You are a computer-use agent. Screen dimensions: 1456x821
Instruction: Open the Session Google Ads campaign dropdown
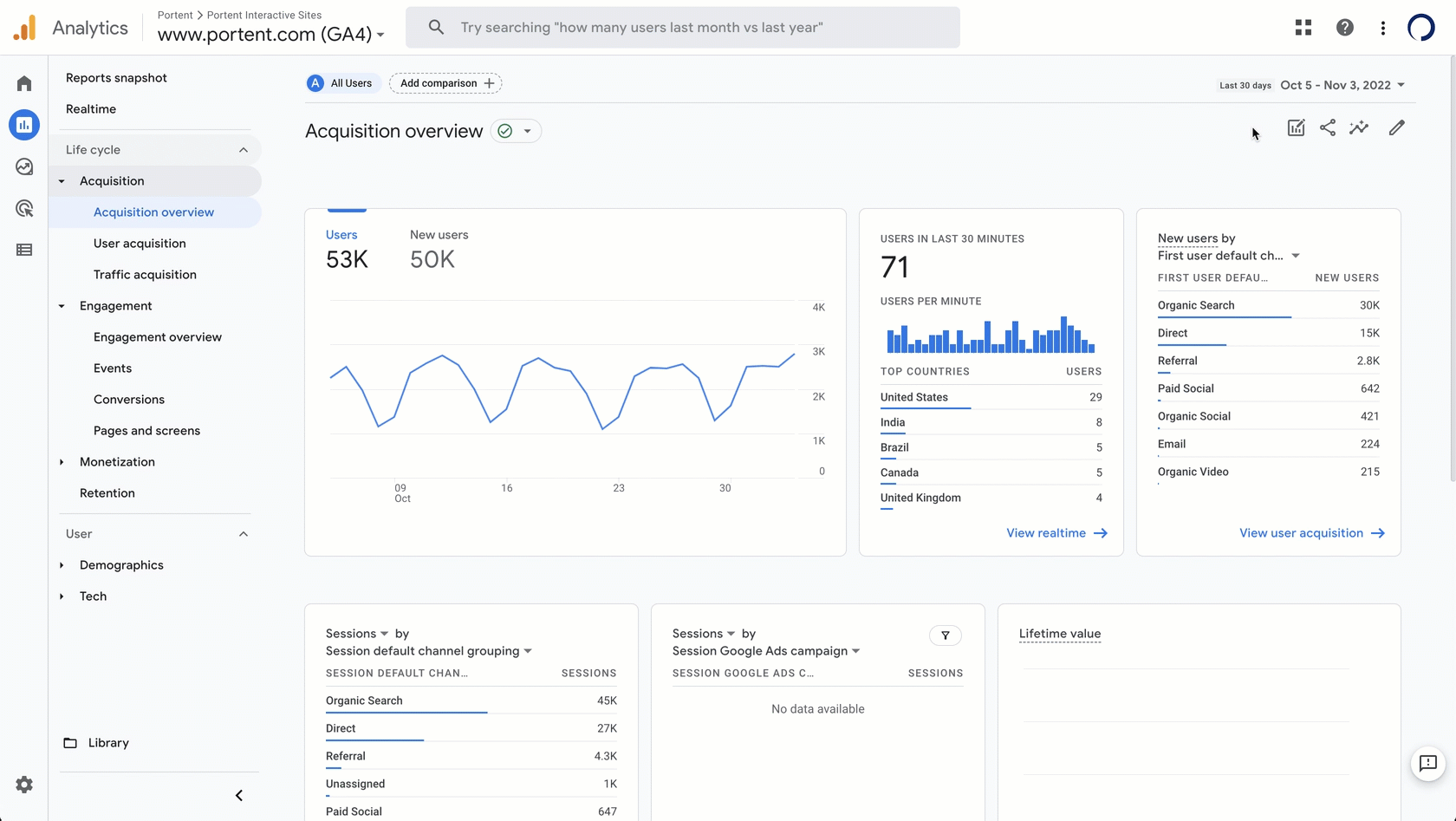[x=766, y=651]
